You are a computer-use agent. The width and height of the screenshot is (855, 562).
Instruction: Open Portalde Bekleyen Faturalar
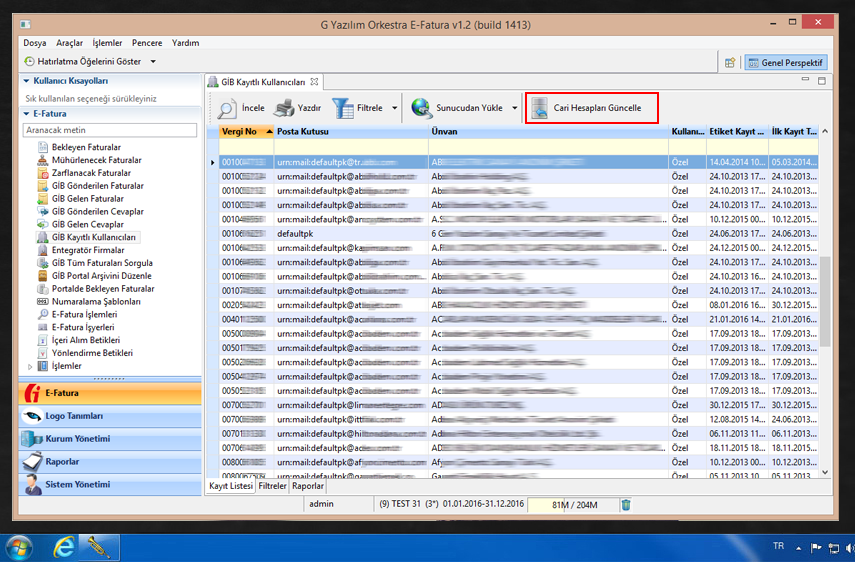103,289
